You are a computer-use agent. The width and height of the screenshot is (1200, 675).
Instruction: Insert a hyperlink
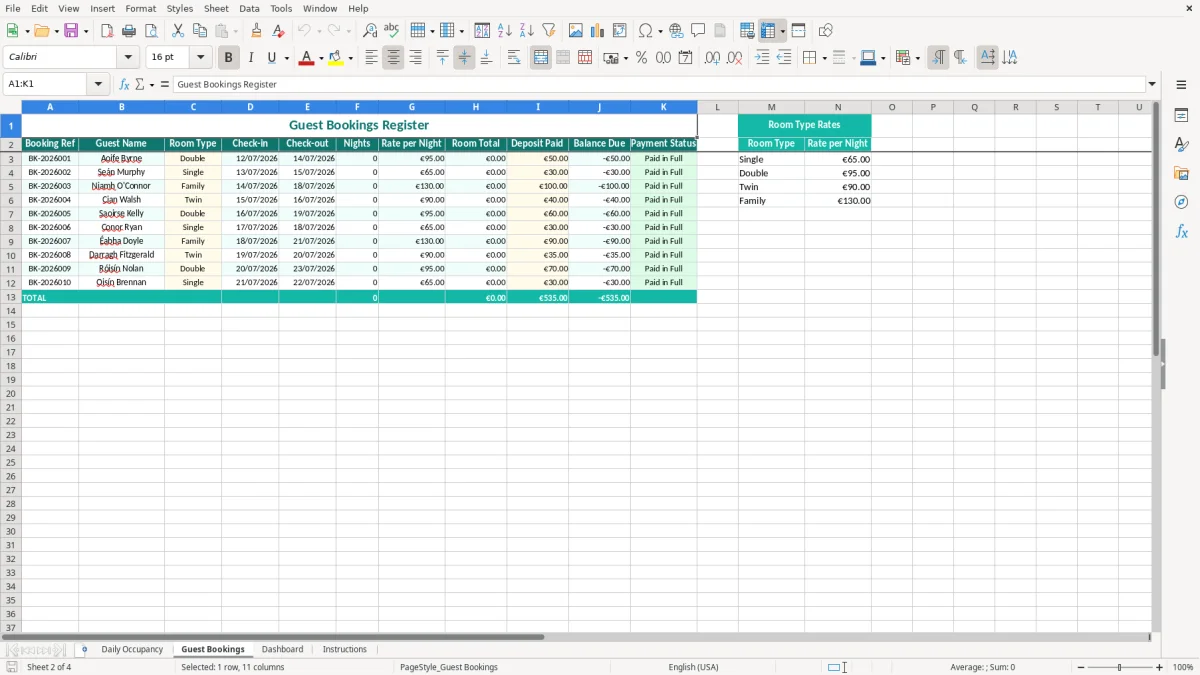[676, 31]
